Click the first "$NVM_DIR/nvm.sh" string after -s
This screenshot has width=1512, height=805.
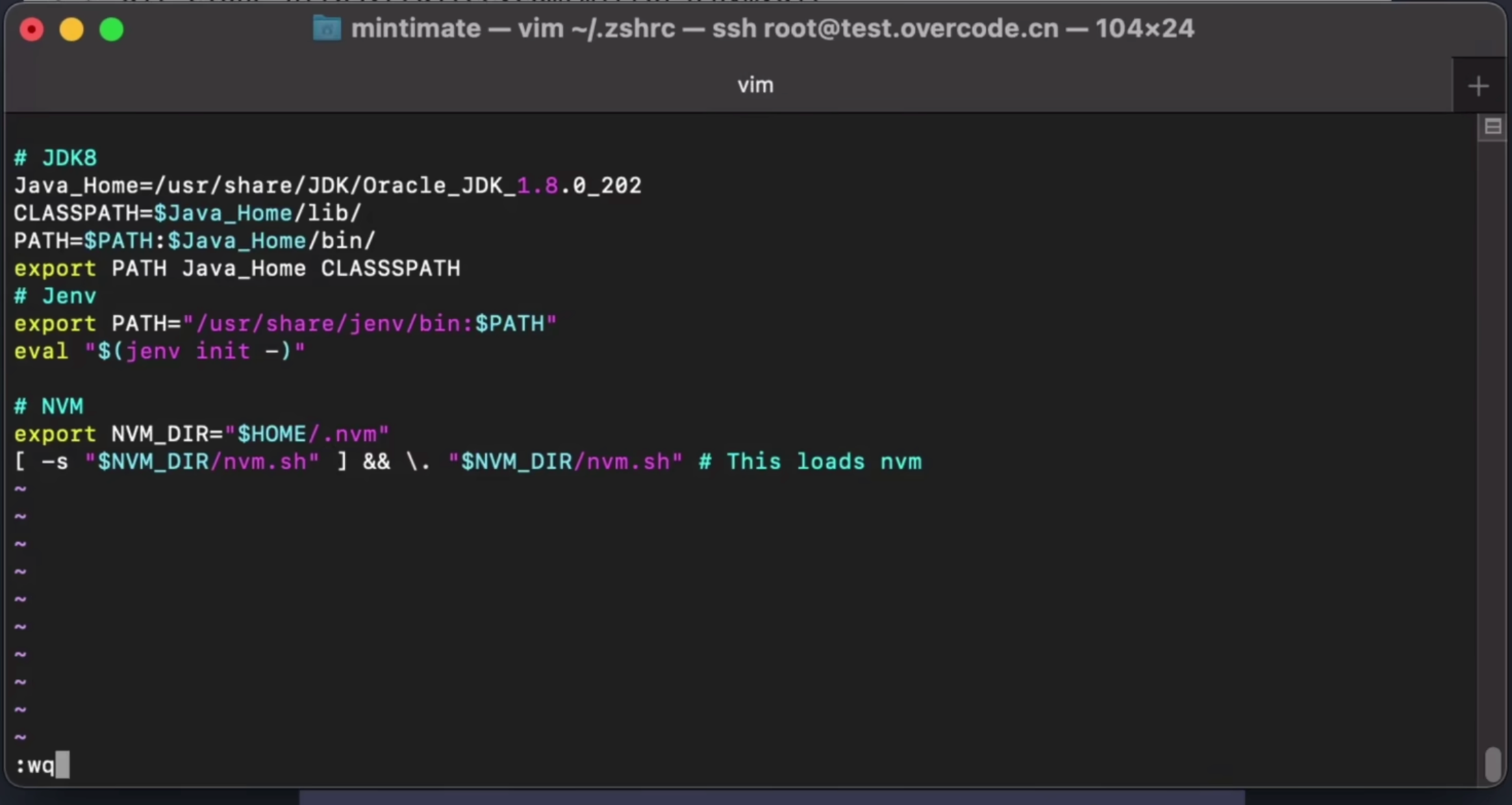(201, 461)
